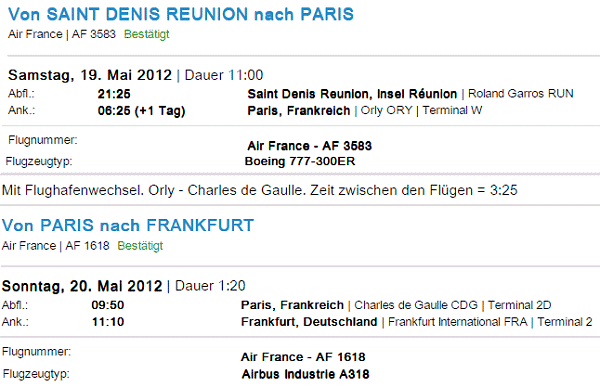Click the arrival time 06:25 (+1 Tag)
600x387 pixels.
click(141, 111)
